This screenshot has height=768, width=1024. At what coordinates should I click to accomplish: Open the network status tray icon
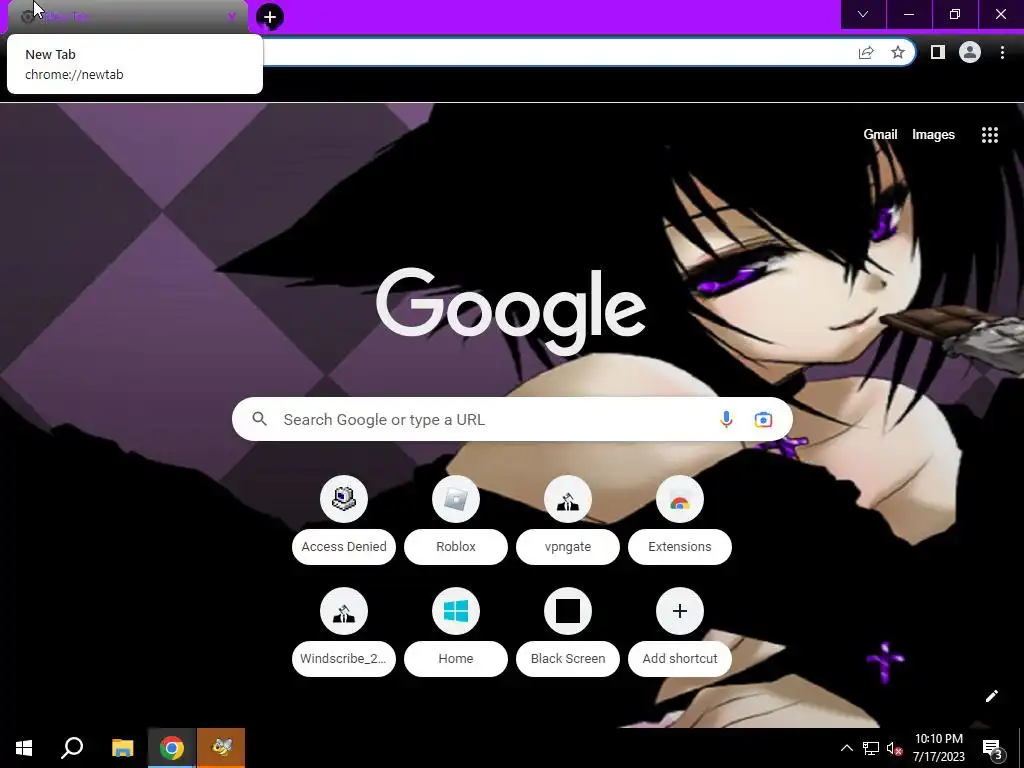click(x=871, y=748)
